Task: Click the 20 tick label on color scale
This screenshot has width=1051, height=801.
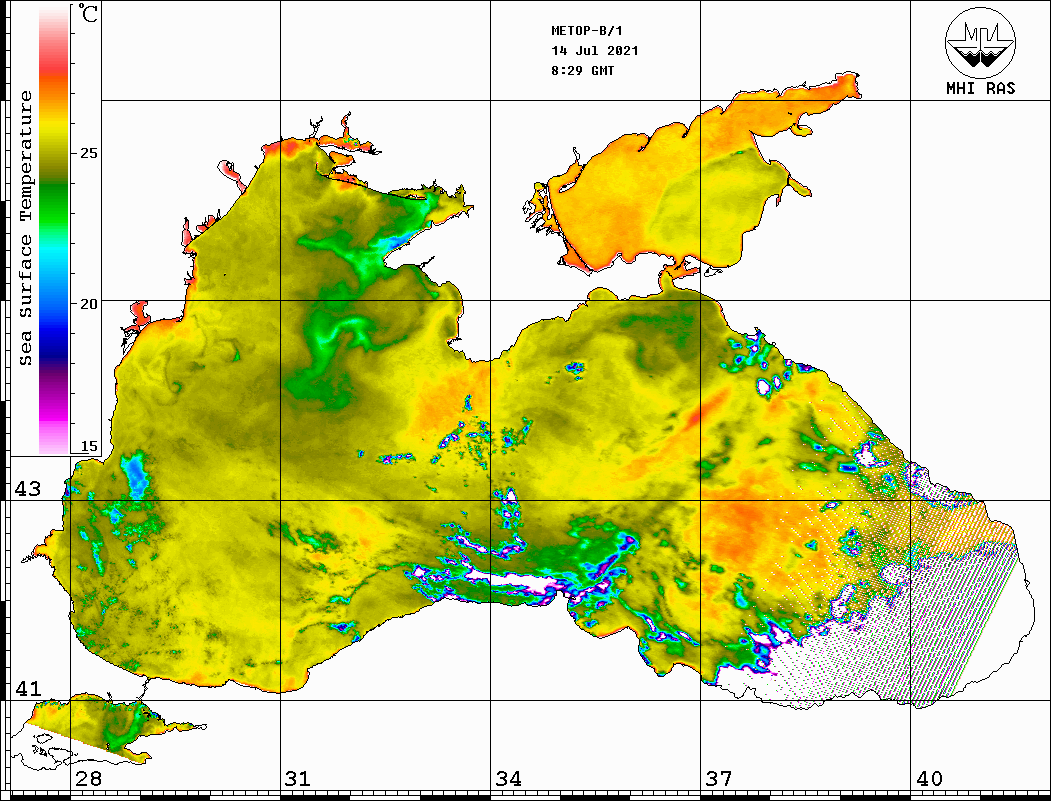Action: 88,304
